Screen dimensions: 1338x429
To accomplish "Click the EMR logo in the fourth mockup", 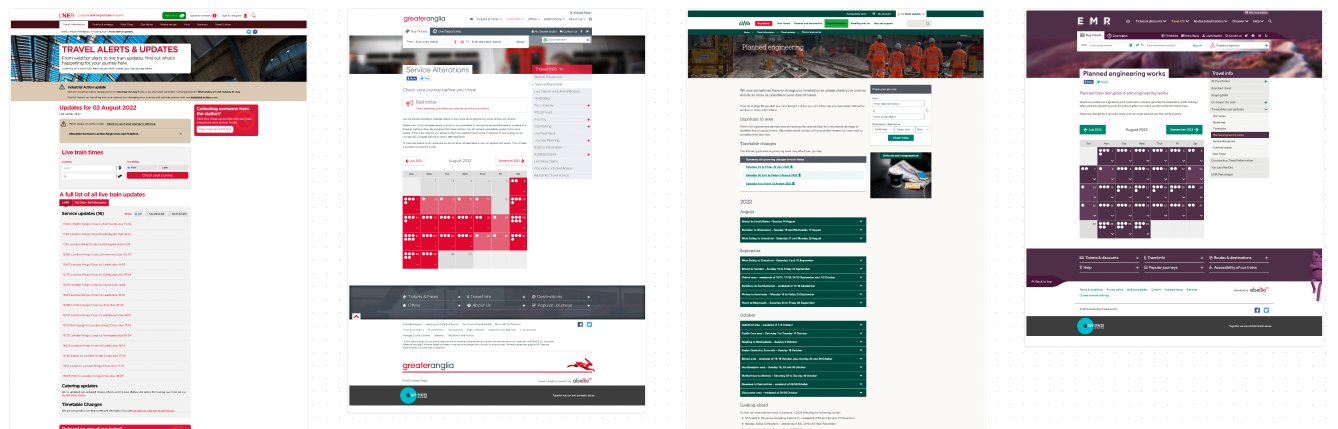I will [1094, 21].
